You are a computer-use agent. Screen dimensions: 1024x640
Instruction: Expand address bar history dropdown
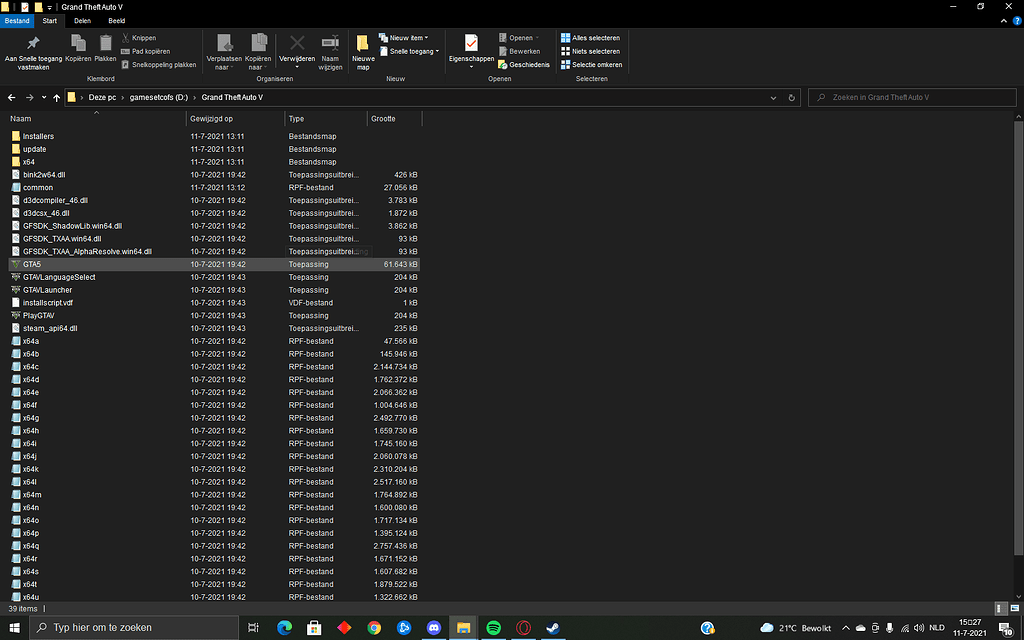point(773,97)
